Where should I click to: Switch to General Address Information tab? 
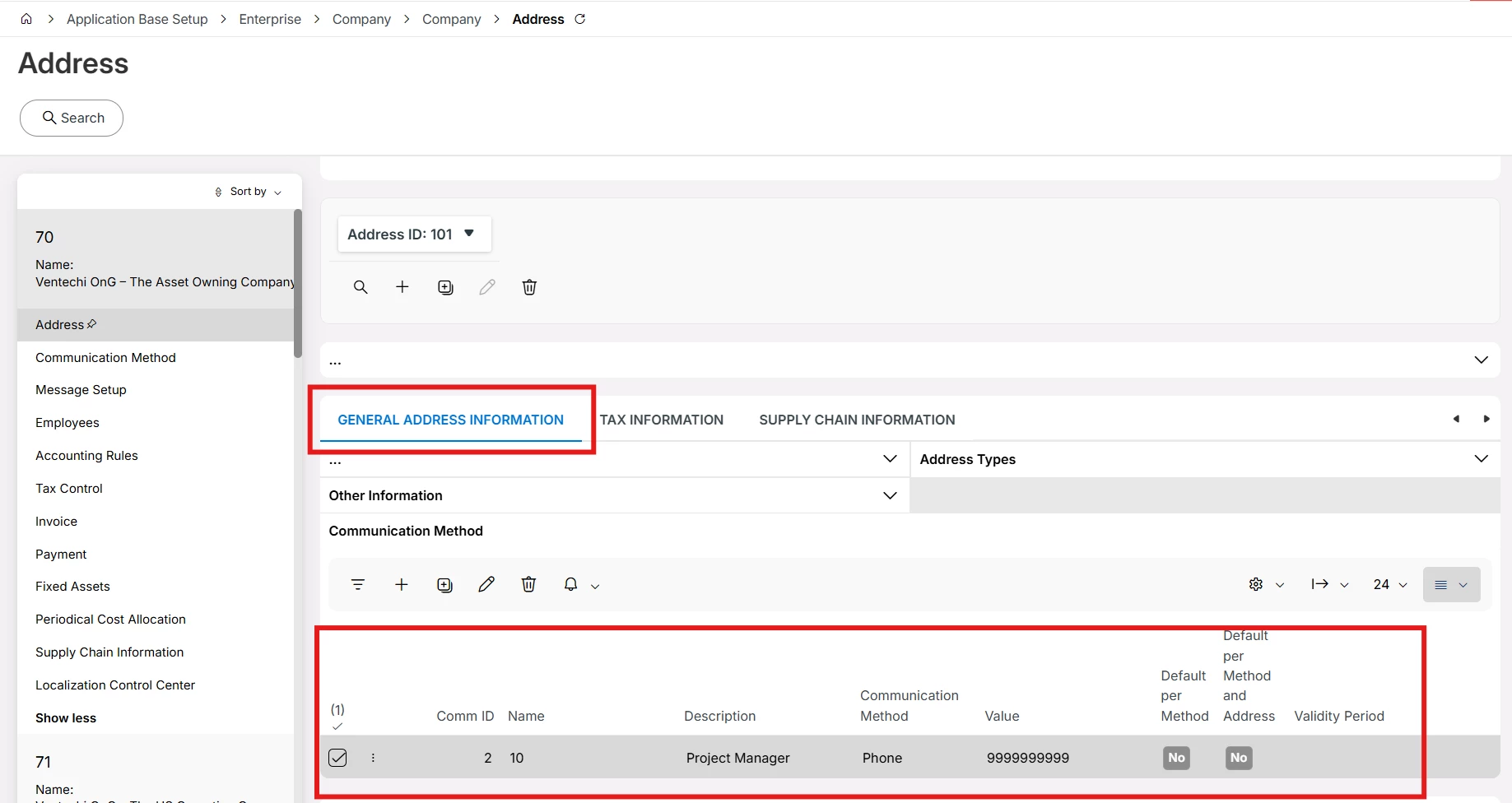pos(450,420)
